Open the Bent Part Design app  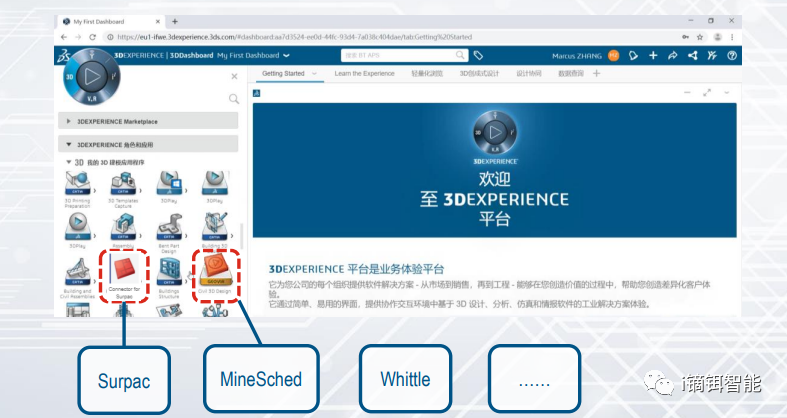pyautogui.click(x=168, y=229)
